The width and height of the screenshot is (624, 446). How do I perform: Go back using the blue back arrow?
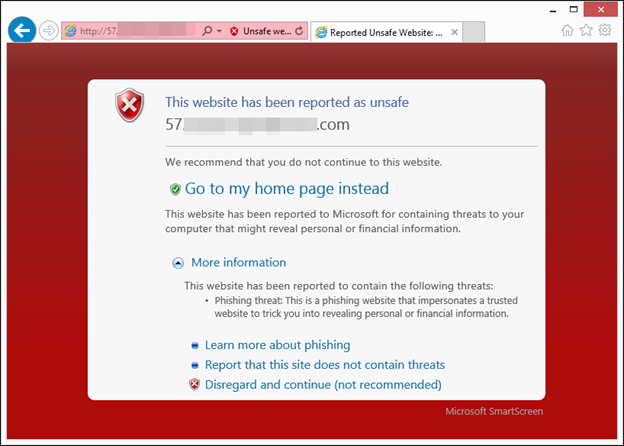(x=22, y=30)
